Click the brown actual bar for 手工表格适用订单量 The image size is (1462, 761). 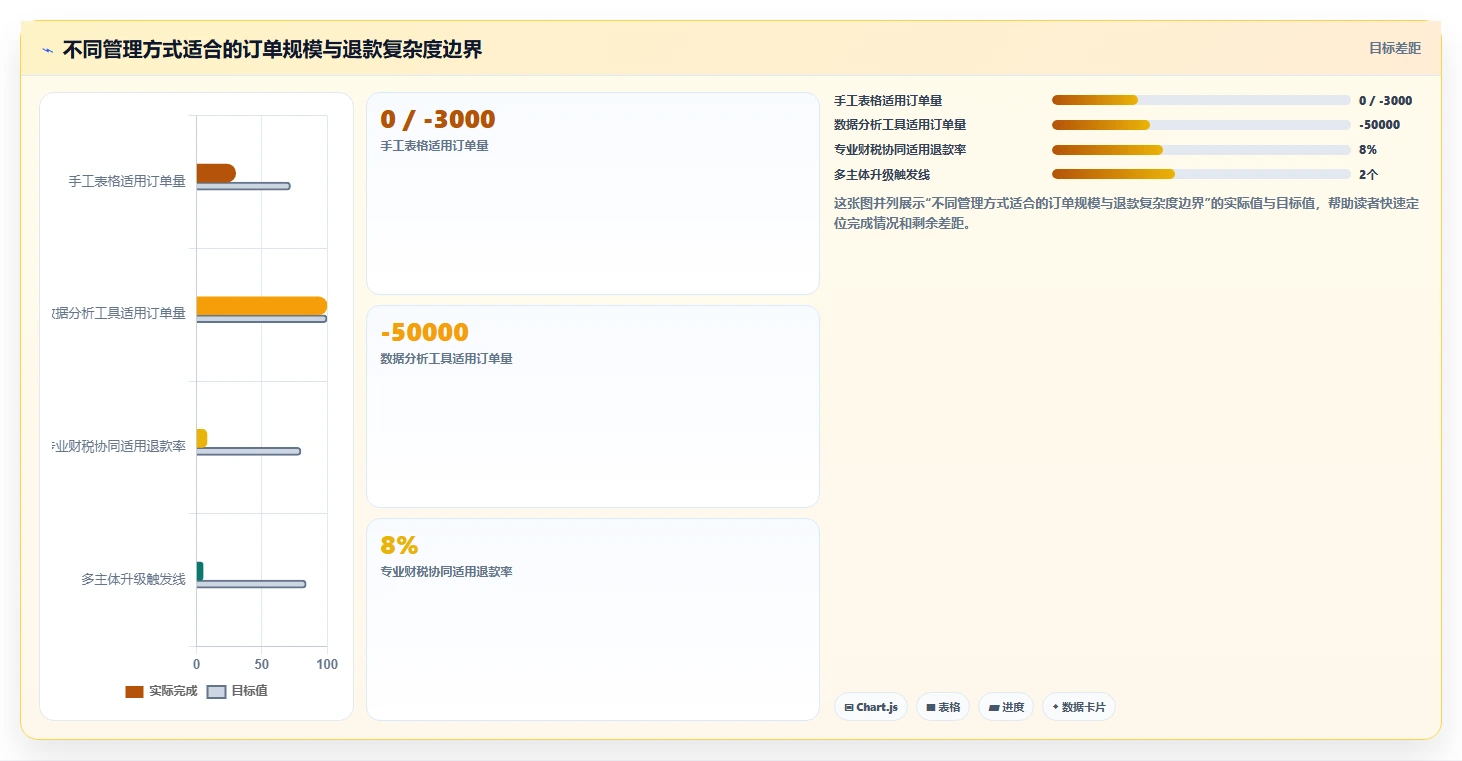click(x=216, y=173)
